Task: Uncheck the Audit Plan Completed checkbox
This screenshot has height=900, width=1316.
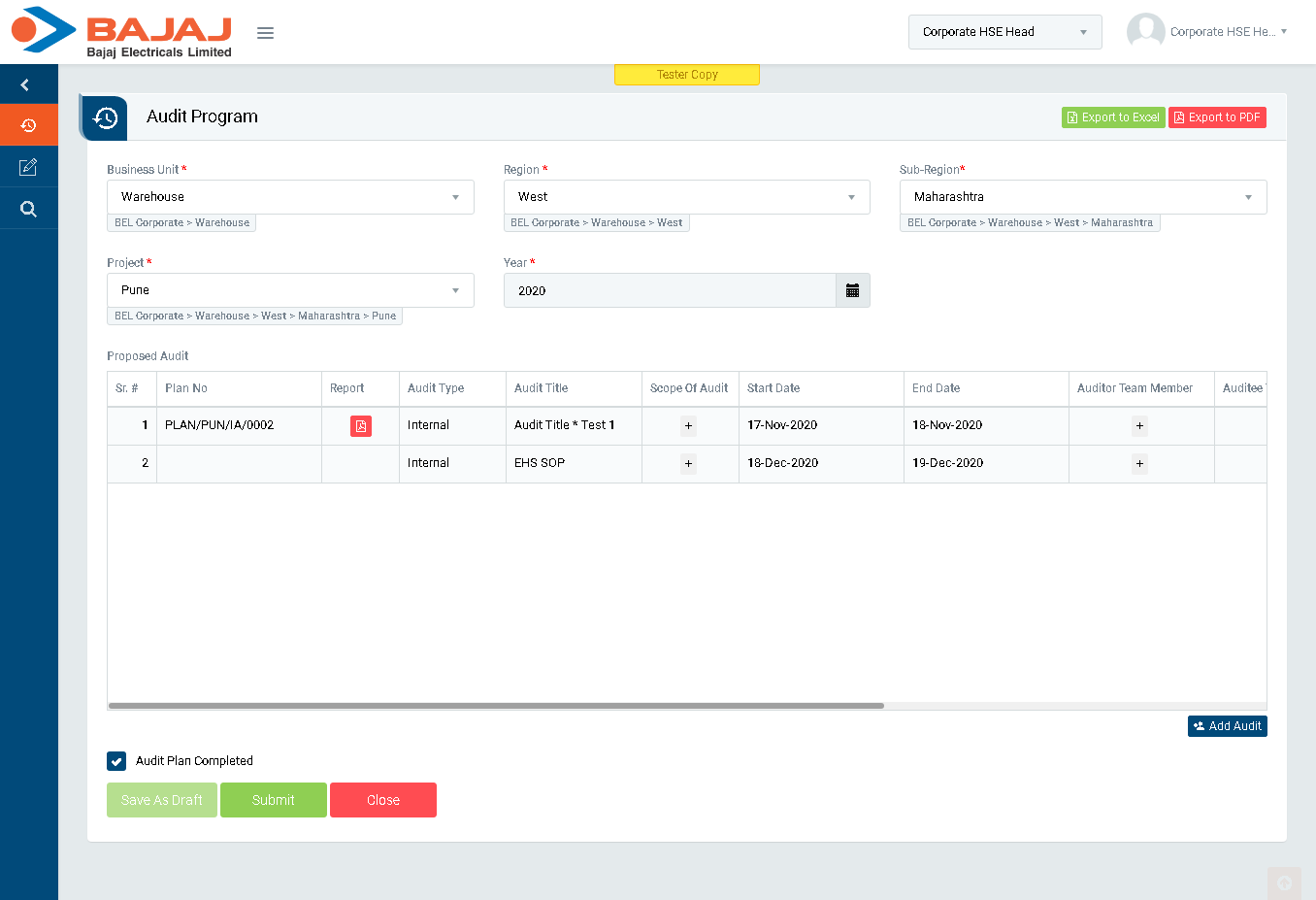Action: [116, 761]
